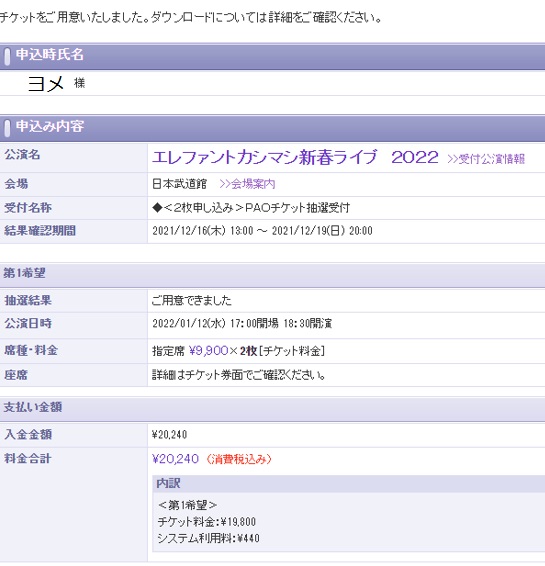The image size is (545, 566).
Task: Click the ¥9,900 ticket price
Action: pos(209,351)
